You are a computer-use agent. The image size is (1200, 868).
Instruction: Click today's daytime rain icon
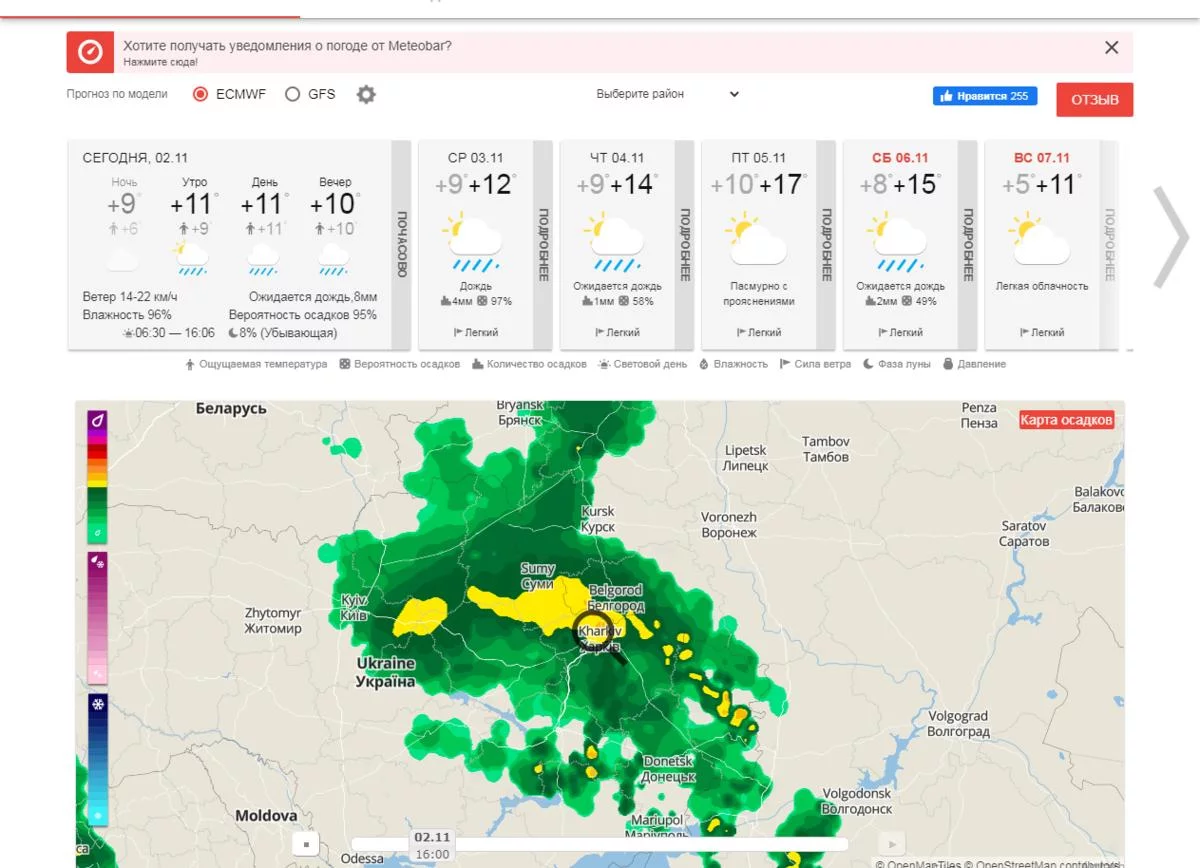[x=263, y=258]
